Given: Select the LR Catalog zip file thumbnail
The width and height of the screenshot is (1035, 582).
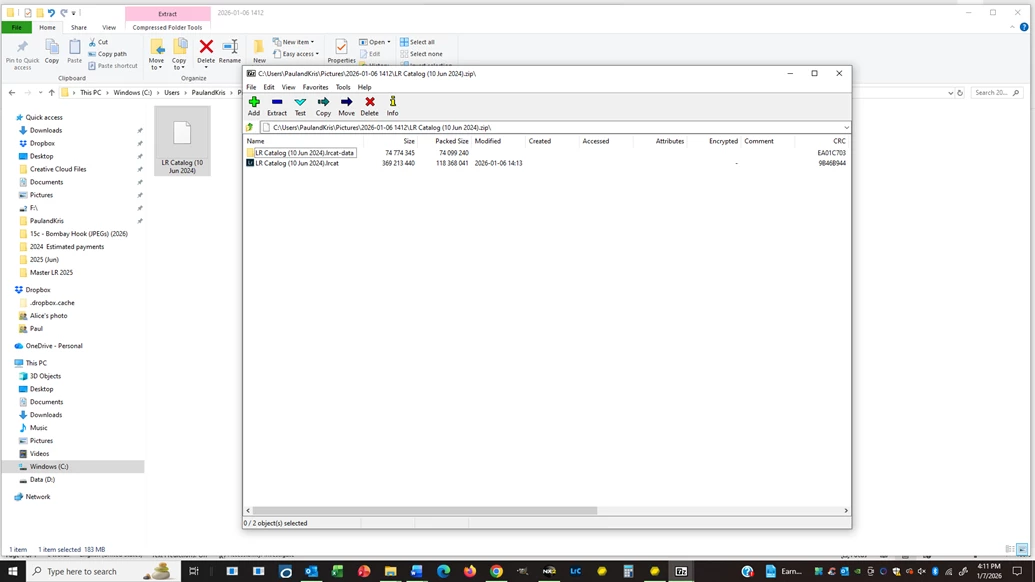Looking at the screenshot, I should click(182, 141).
